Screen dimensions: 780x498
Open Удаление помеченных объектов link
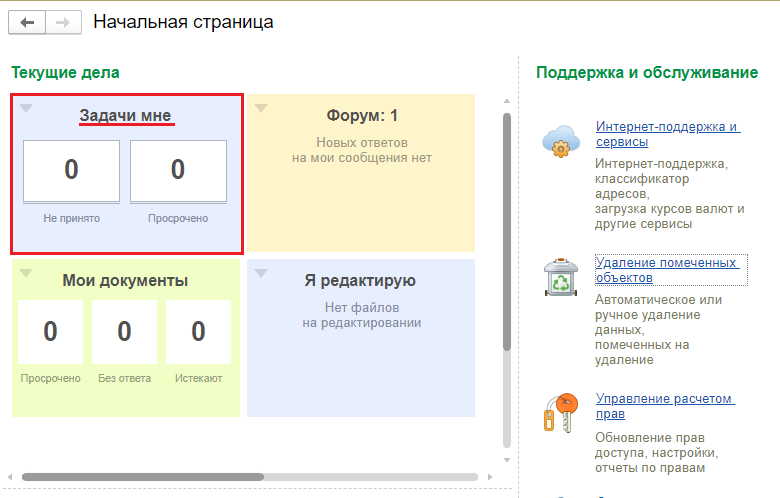tap(666, 269)
